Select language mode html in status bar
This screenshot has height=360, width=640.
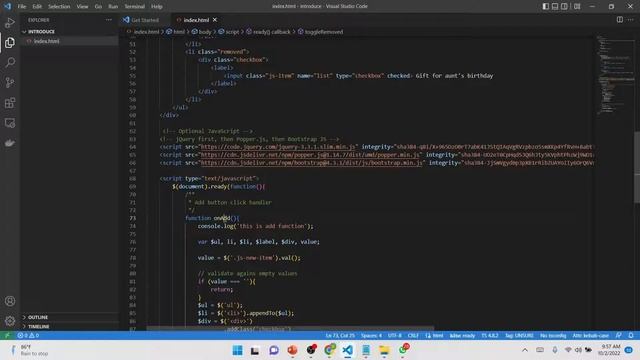coord(435,336)
